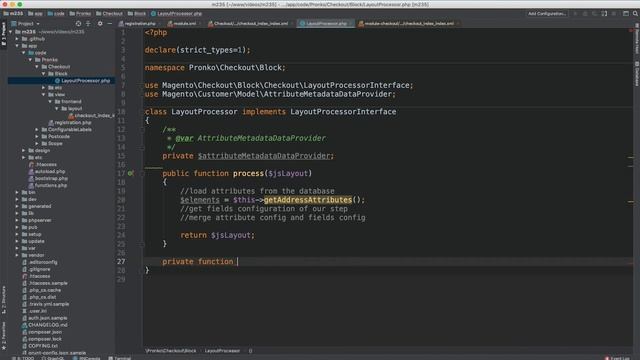Viewport: 640px width, 360px height.
Task: Open the Event Log in status bar
Action: [617, 358]
